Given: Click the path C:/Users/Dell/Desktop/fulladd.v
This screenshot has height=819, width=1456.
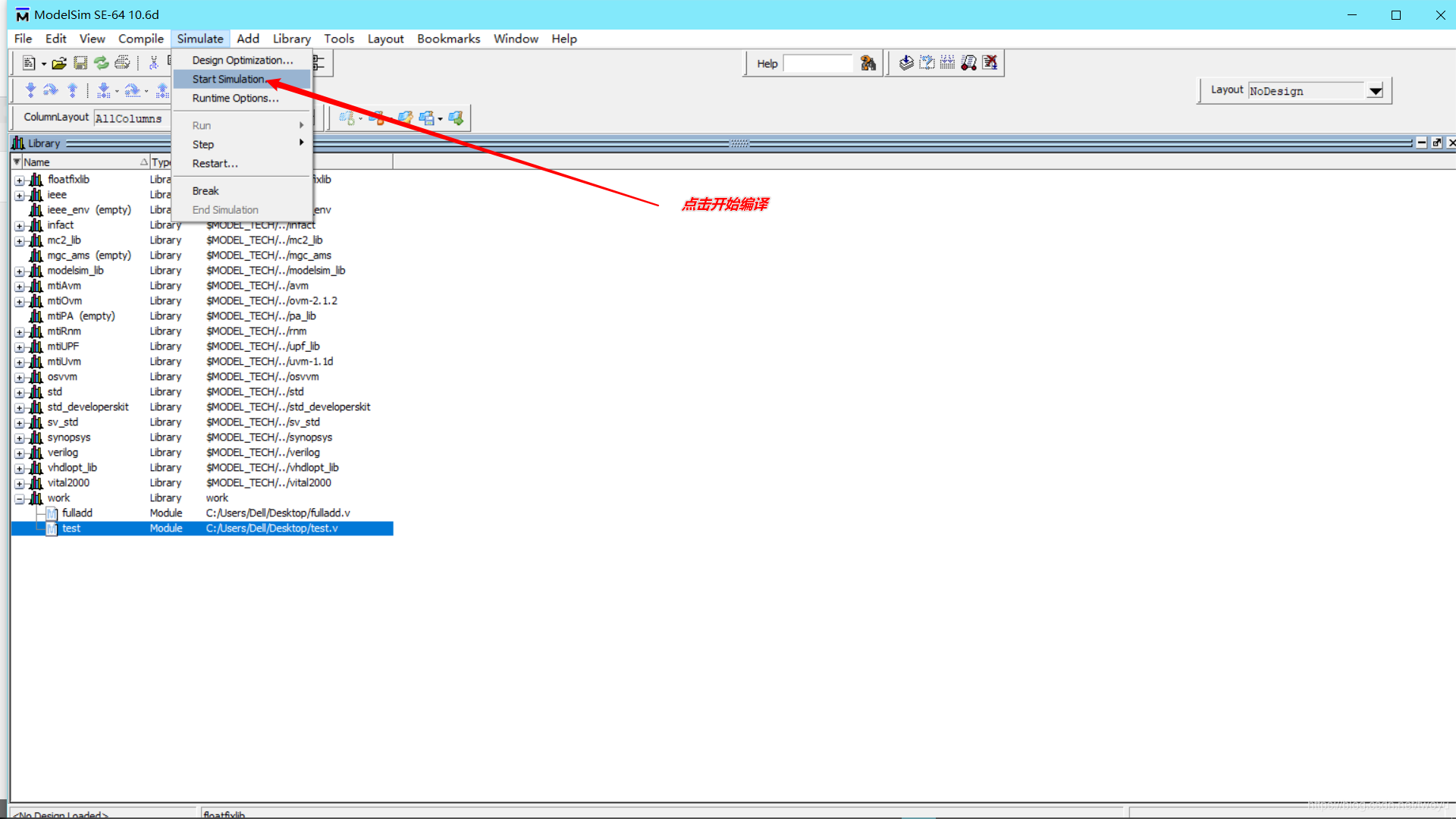Looking at the screenshot, I should [x=278, y=513].
